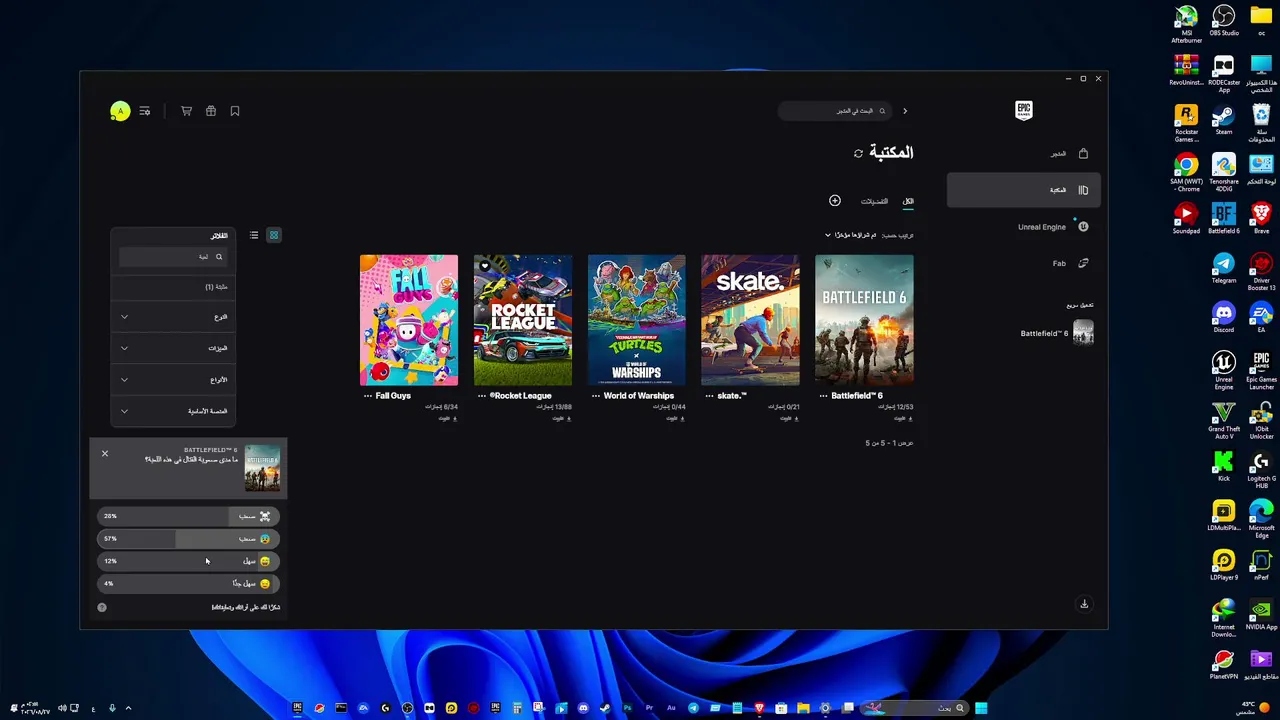1280x720 pixels.
Task: Open the skate. cover thumbnail
Action: click(750, 320)
